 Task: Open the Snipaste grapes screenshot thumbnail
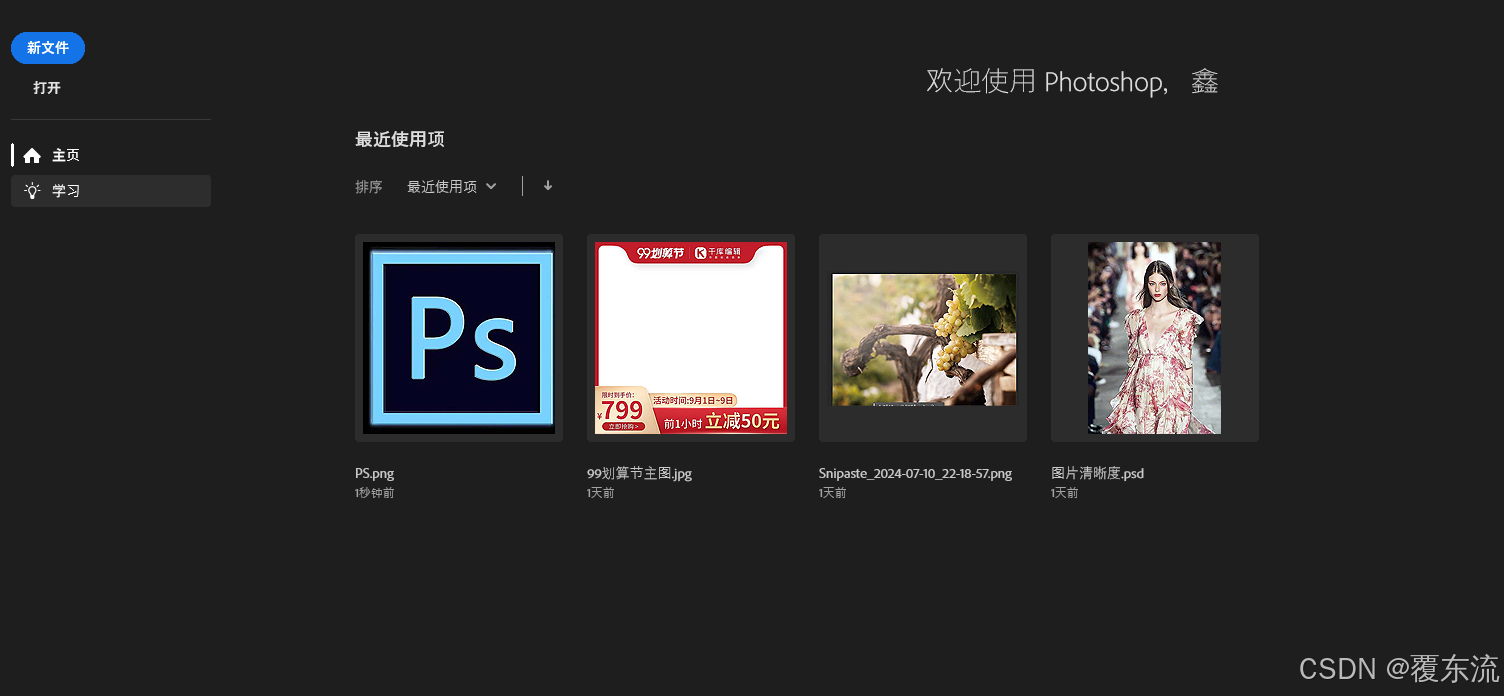(x=923, y=338)
